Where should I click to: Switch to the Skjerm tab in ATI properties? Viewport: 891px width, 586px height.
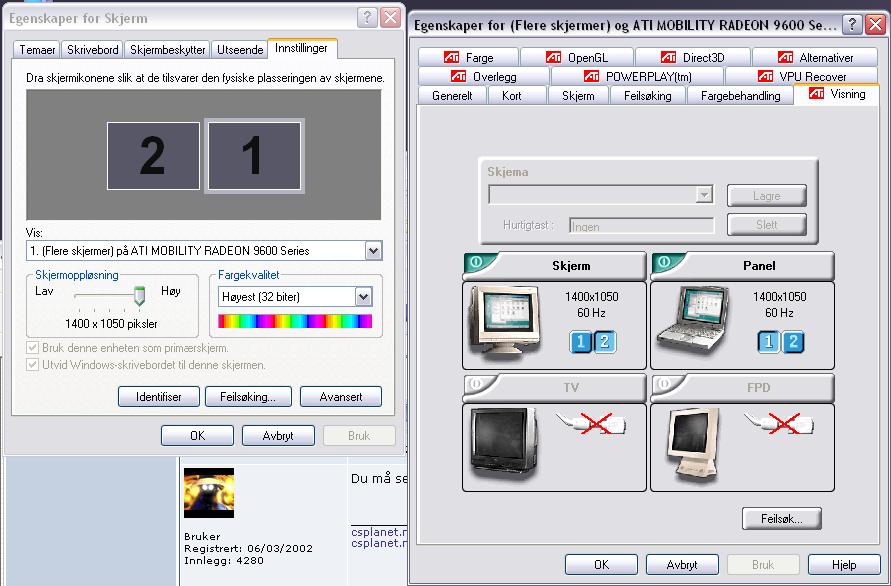578,95
